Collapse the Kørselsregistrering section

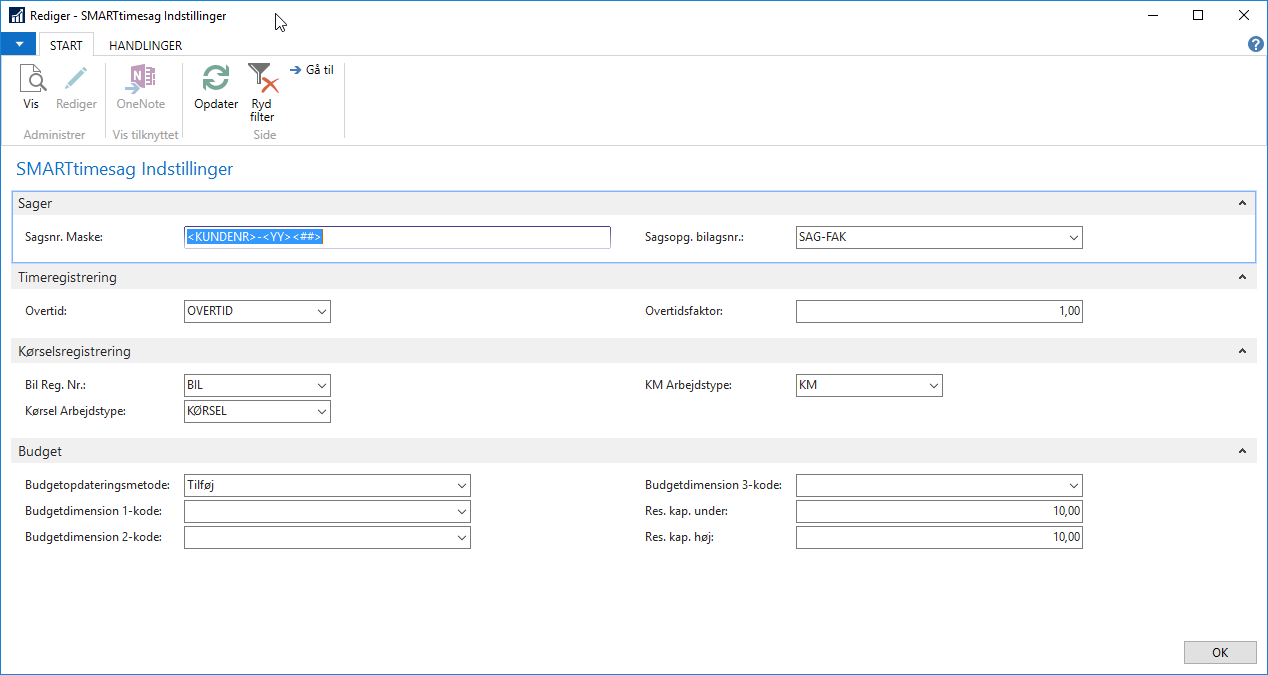tap(1243, 351)
